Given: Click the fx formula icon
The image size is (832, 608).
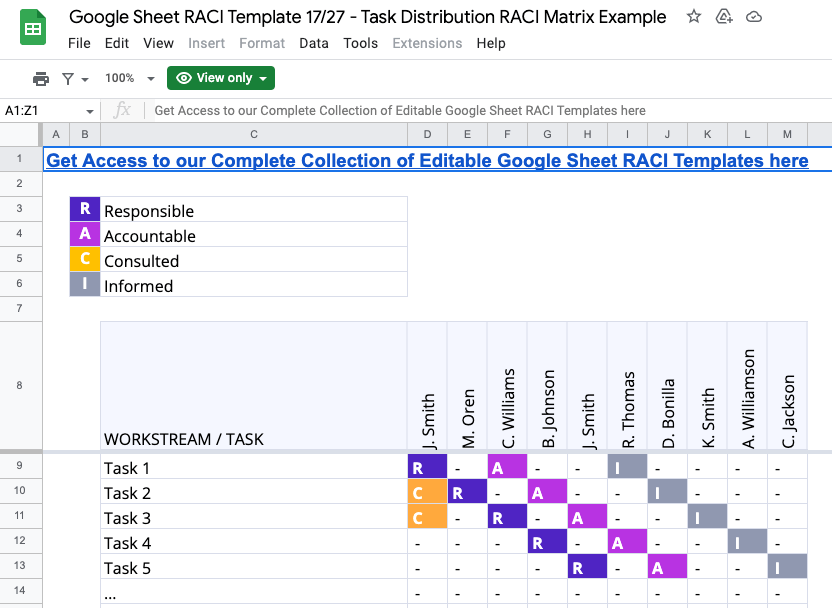Looking at the screenshot, I should click(122, 110).
